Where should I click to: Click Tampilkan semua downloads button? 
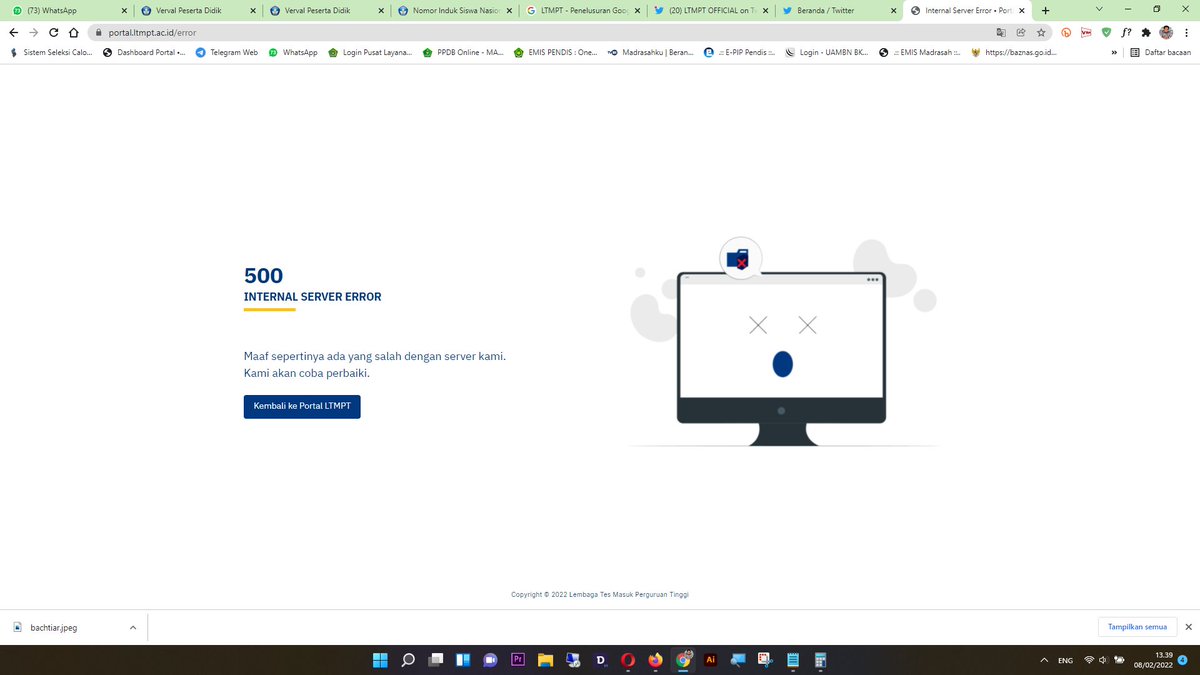1137,627
